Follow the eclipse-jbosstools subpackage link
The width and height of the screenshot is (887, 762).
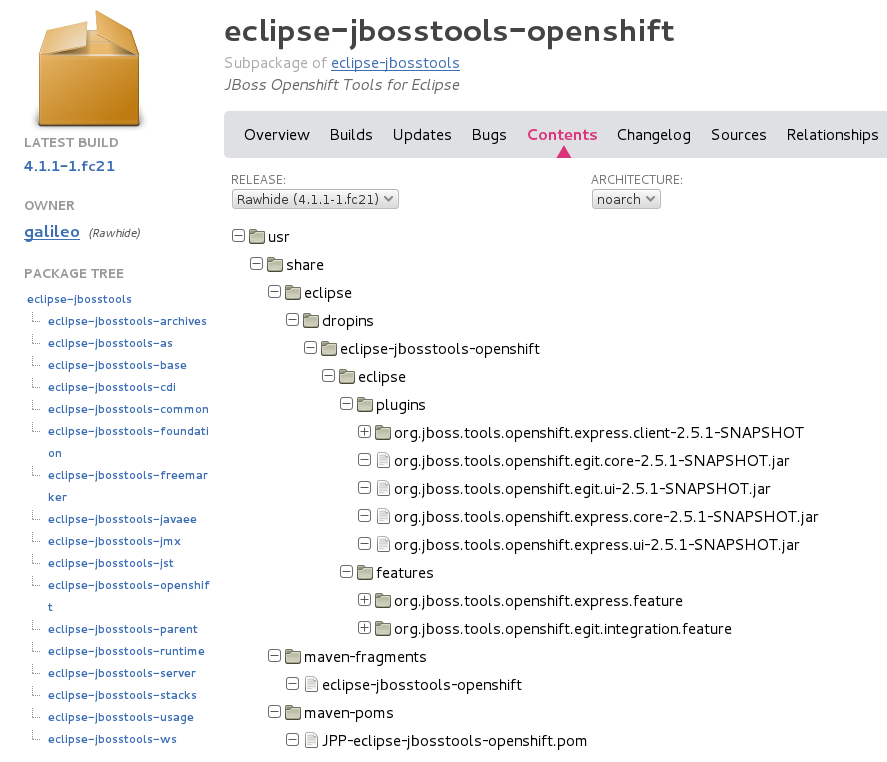pyautogui.click(x=395, y=63)
